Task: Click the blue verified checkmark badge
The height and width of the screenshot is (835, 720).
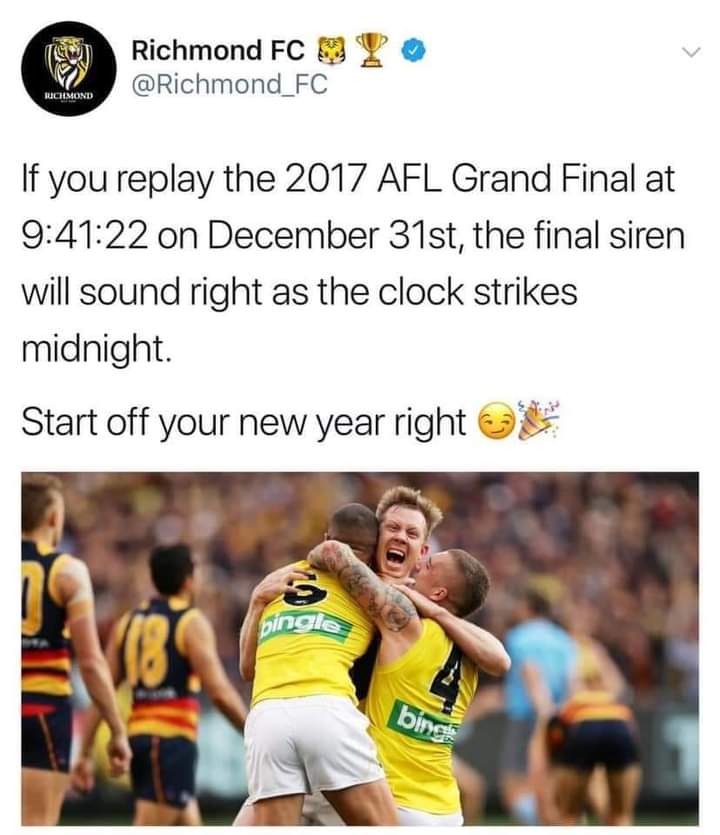Action: [x=414, y=51]
